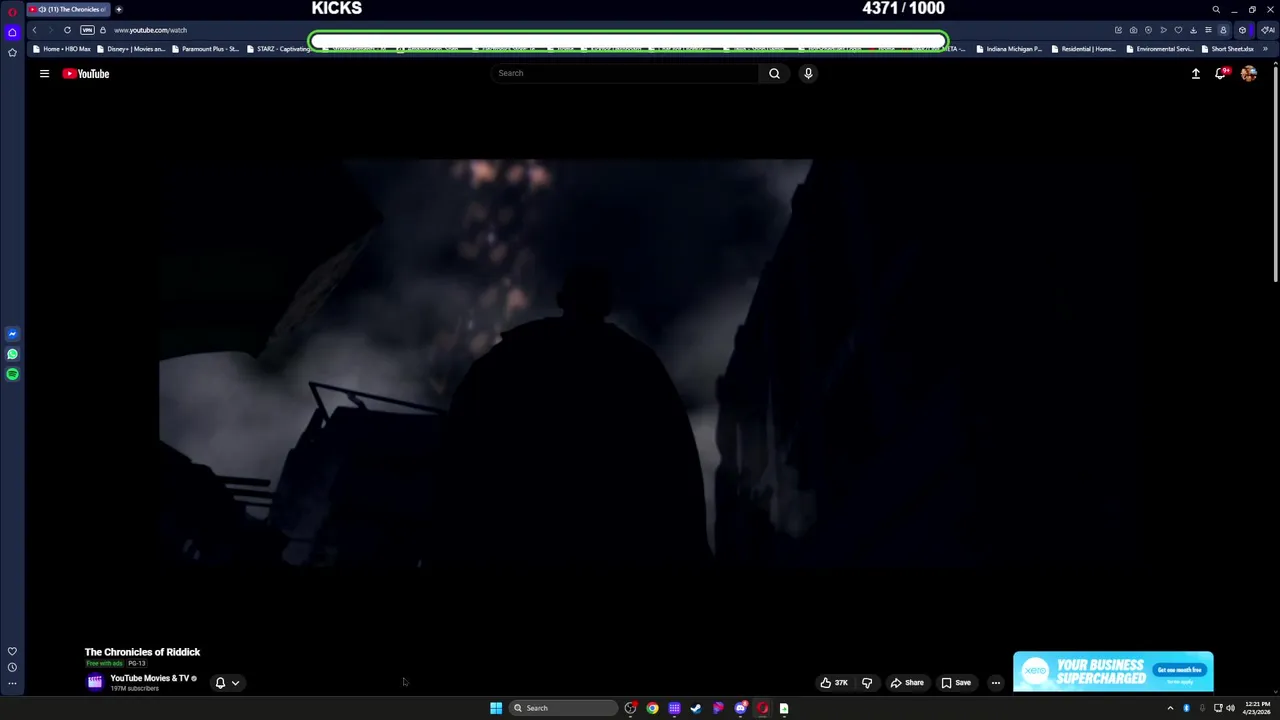Open the Opera AI button

1267,30
